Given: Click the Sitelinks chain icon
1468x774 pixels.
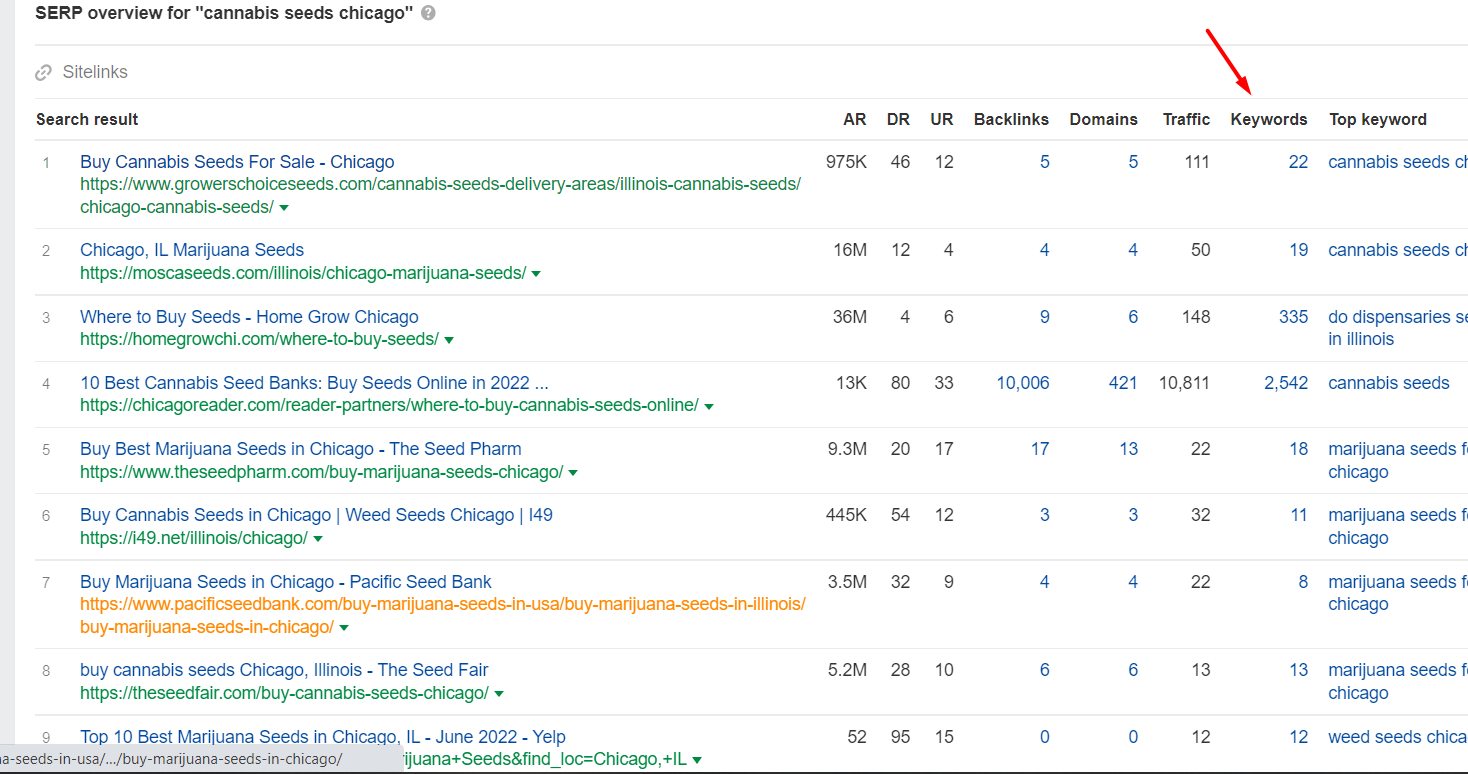Looking at the screenshot, I should 43,72.
